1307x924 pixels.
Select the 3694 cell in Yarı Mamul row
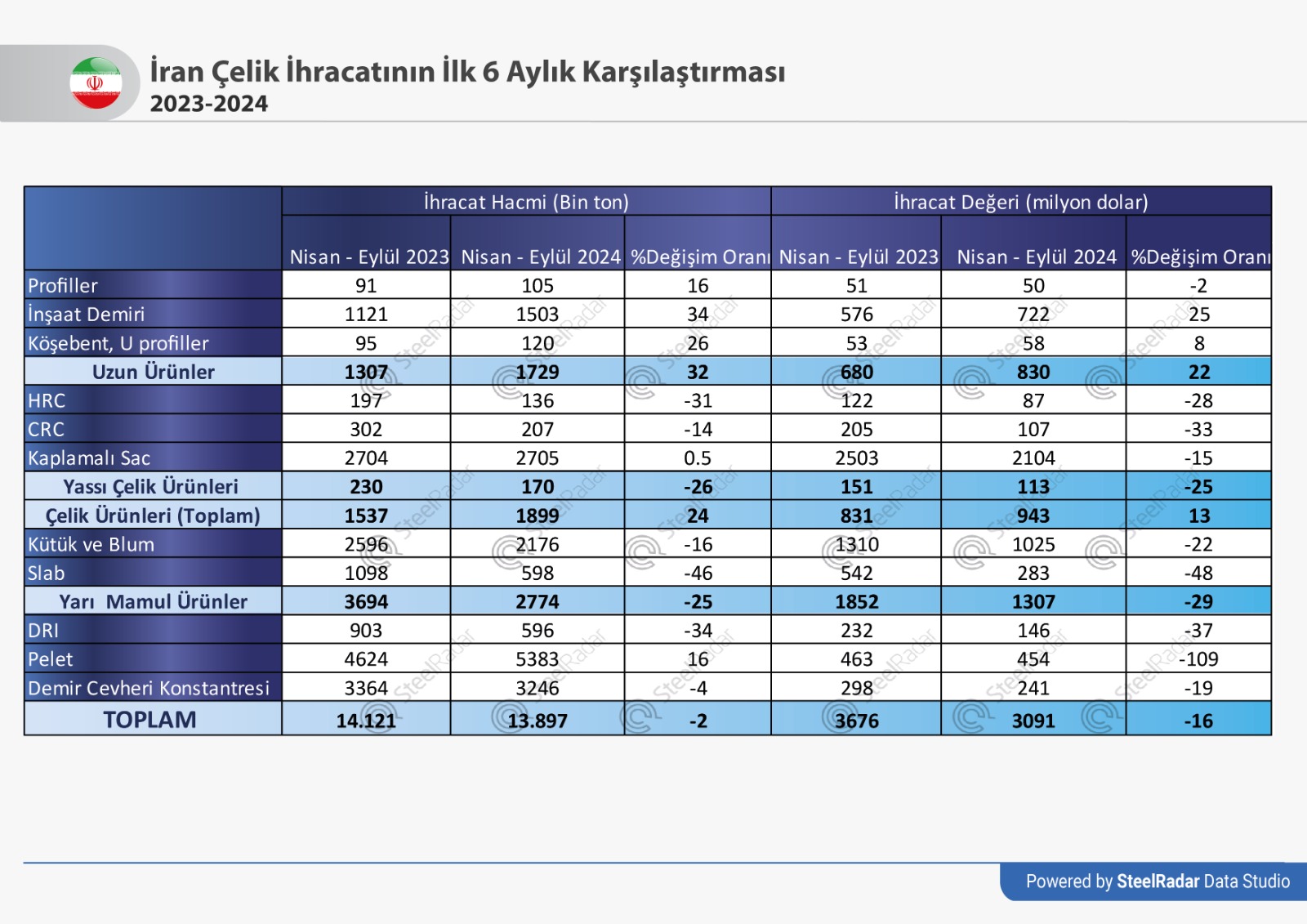tap(366, 601)
